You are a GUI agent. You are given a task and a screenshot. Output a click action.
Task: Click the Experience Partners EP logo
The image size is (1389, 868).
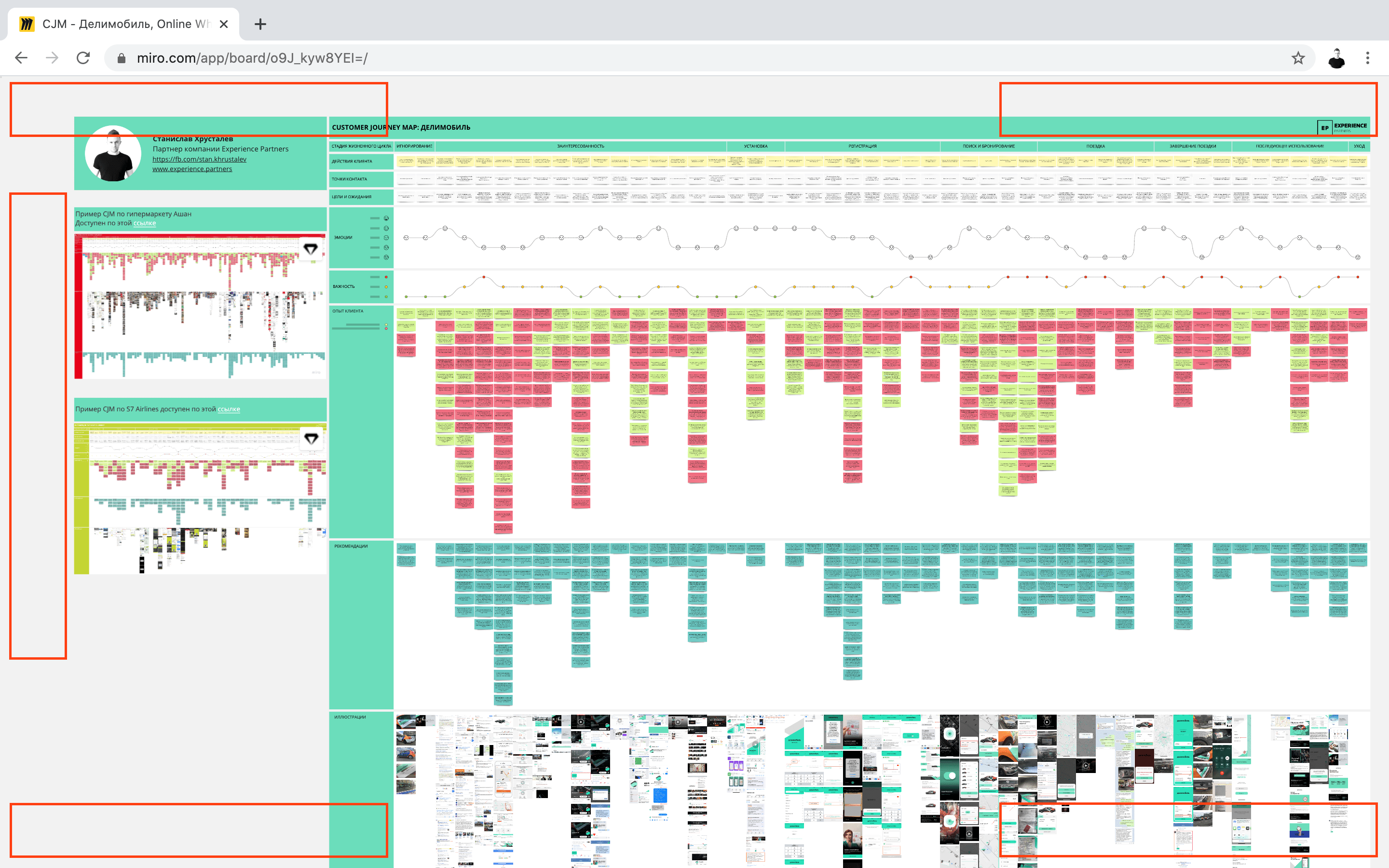[1324, 127]
